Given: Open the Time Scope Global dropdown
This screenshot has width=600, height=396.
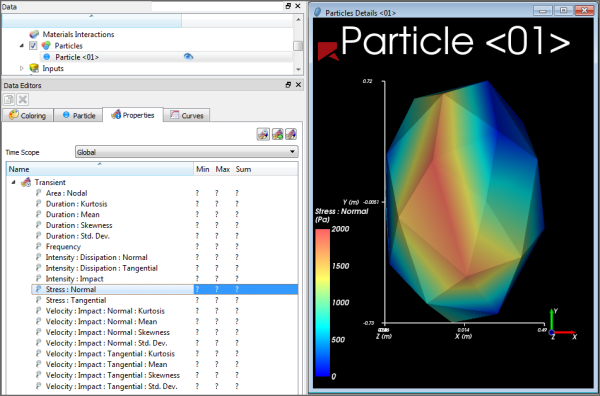Looking at the screenshot, I should [x=187, y=152].
